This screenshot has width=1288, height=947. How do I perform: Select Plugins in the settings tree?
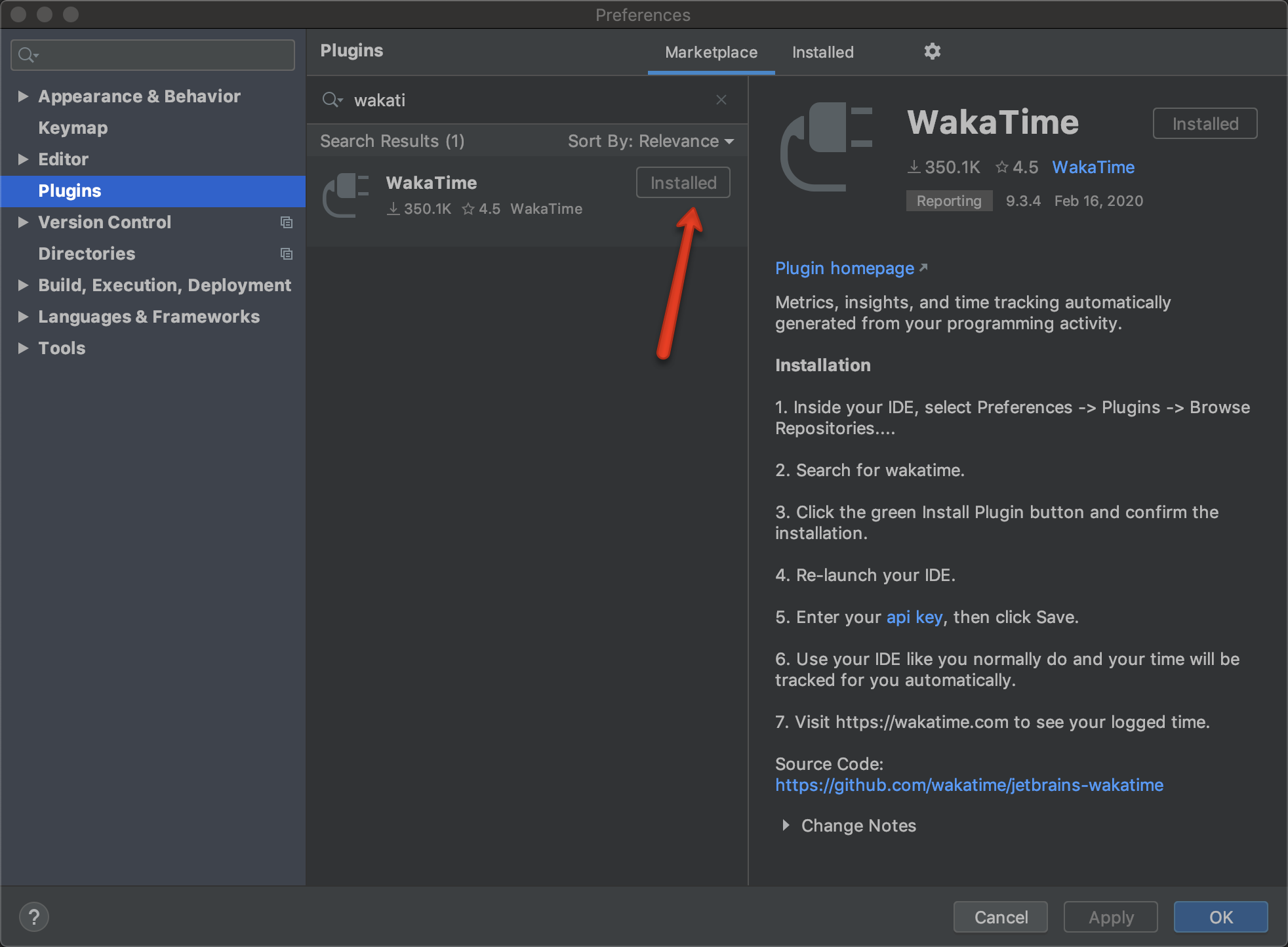(70, 191)
